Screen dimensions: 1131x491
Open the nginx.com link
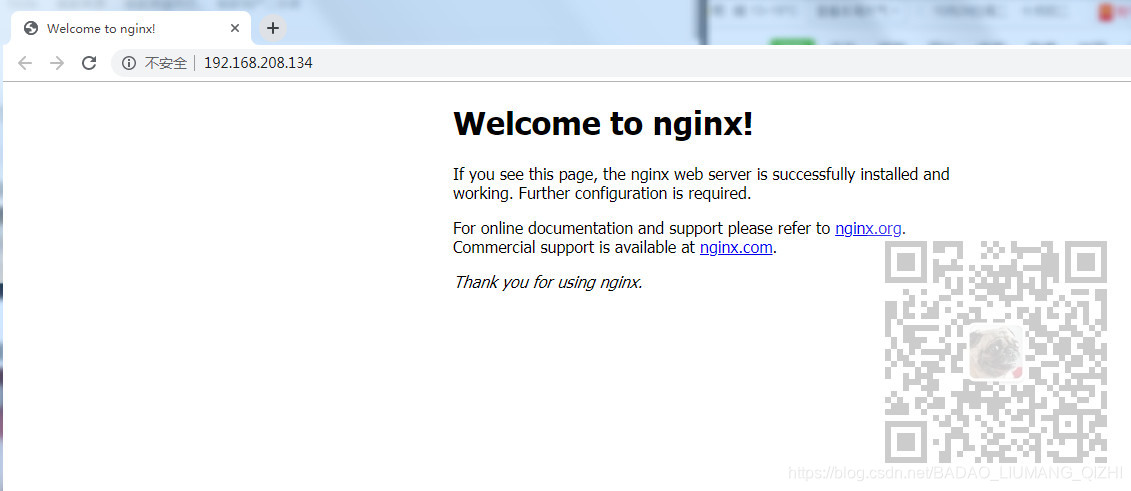(x=736, y=248)
